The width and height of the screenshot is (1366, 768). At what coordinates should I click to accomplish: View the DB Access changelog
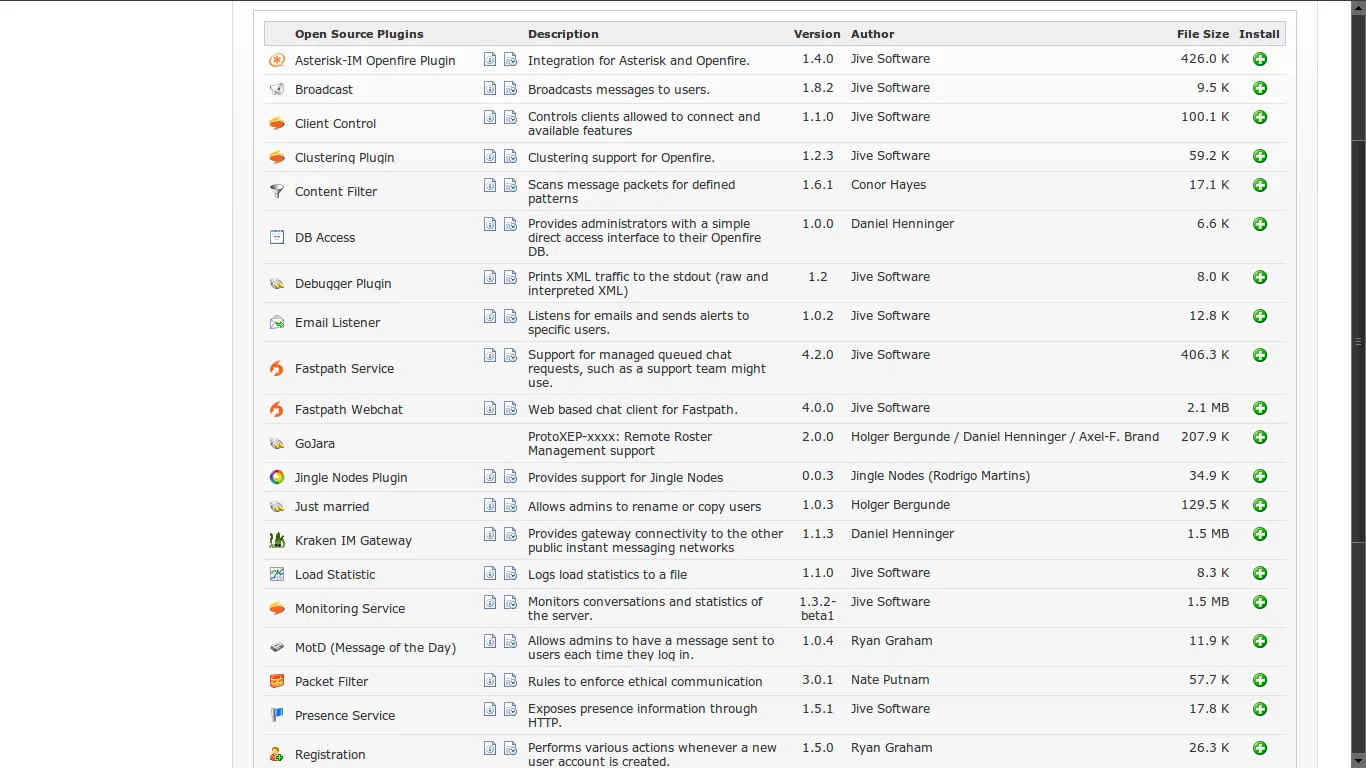coord(510,224)
